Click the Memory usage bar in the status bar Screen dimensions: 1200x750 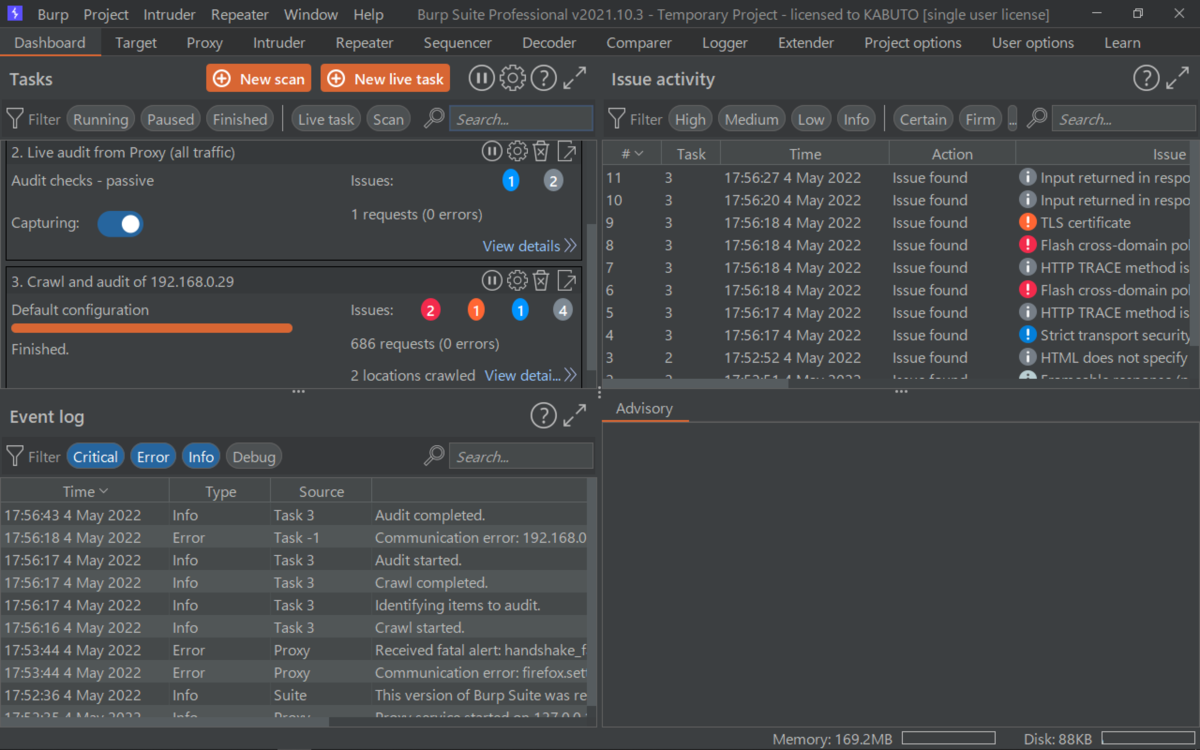(949, 739)
